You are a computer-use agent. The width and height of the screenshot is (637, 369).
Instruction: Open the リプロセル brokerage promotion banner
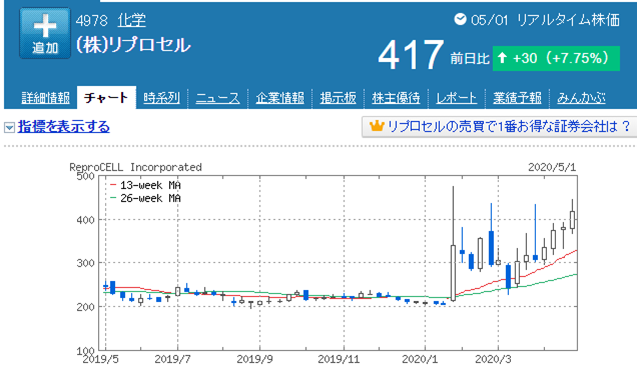(499, 127)
